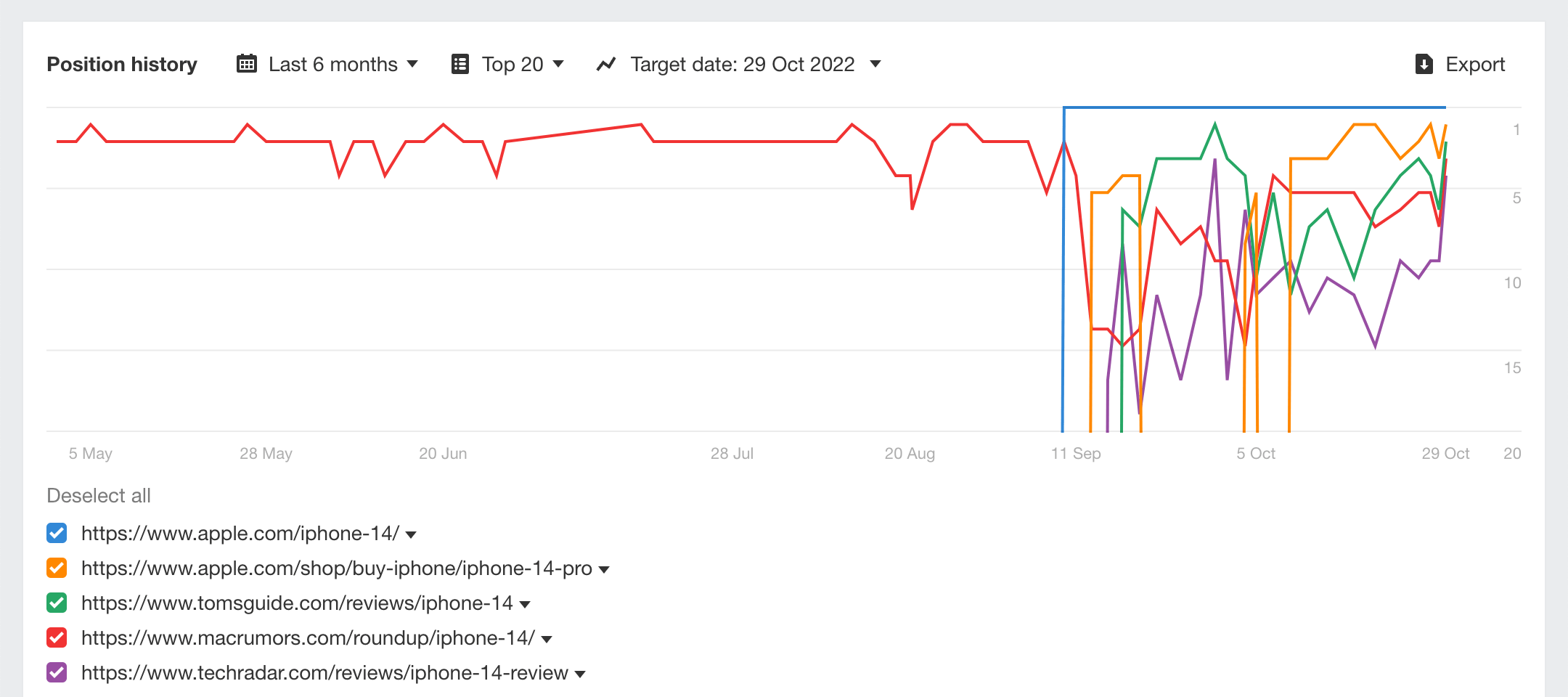
Task: Toggle the purple techradar.com checkbox
Action: click(57, 672)
